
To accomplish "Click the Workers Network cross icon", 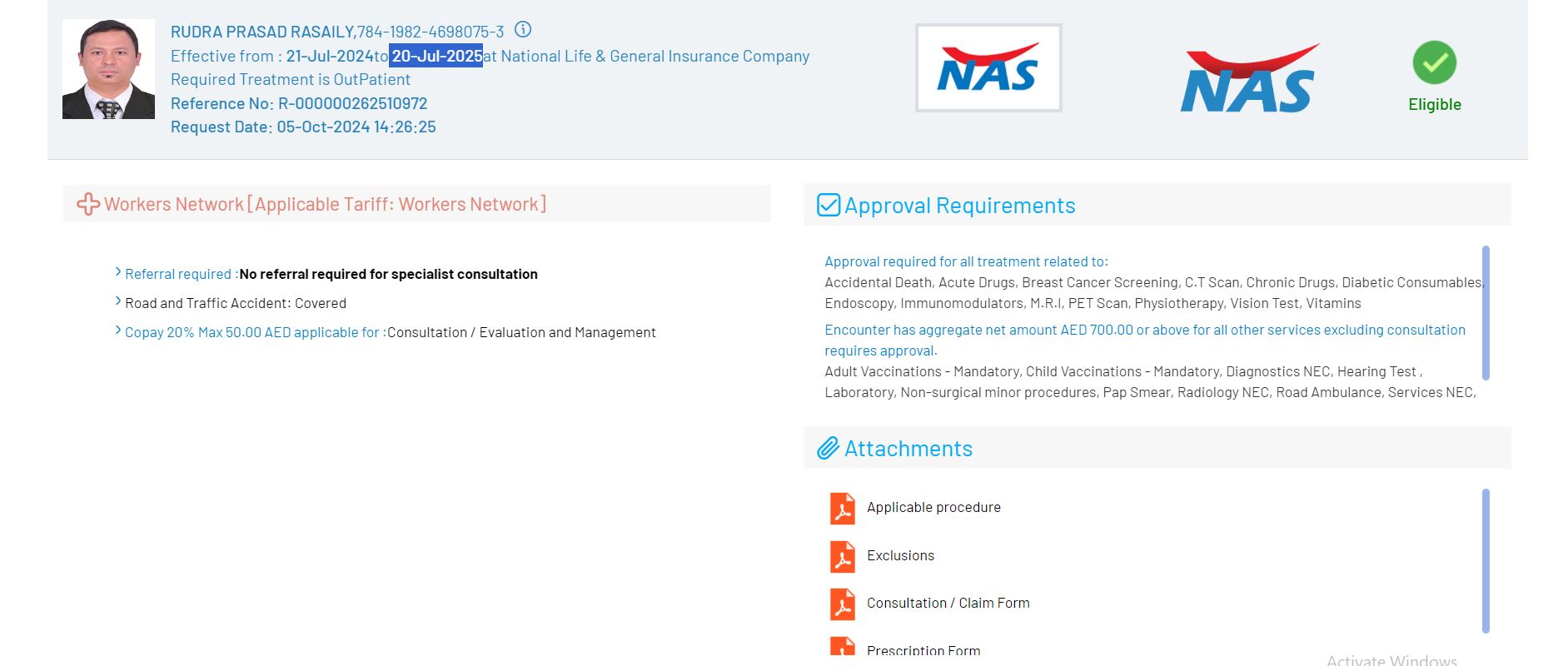I will 88,204.
